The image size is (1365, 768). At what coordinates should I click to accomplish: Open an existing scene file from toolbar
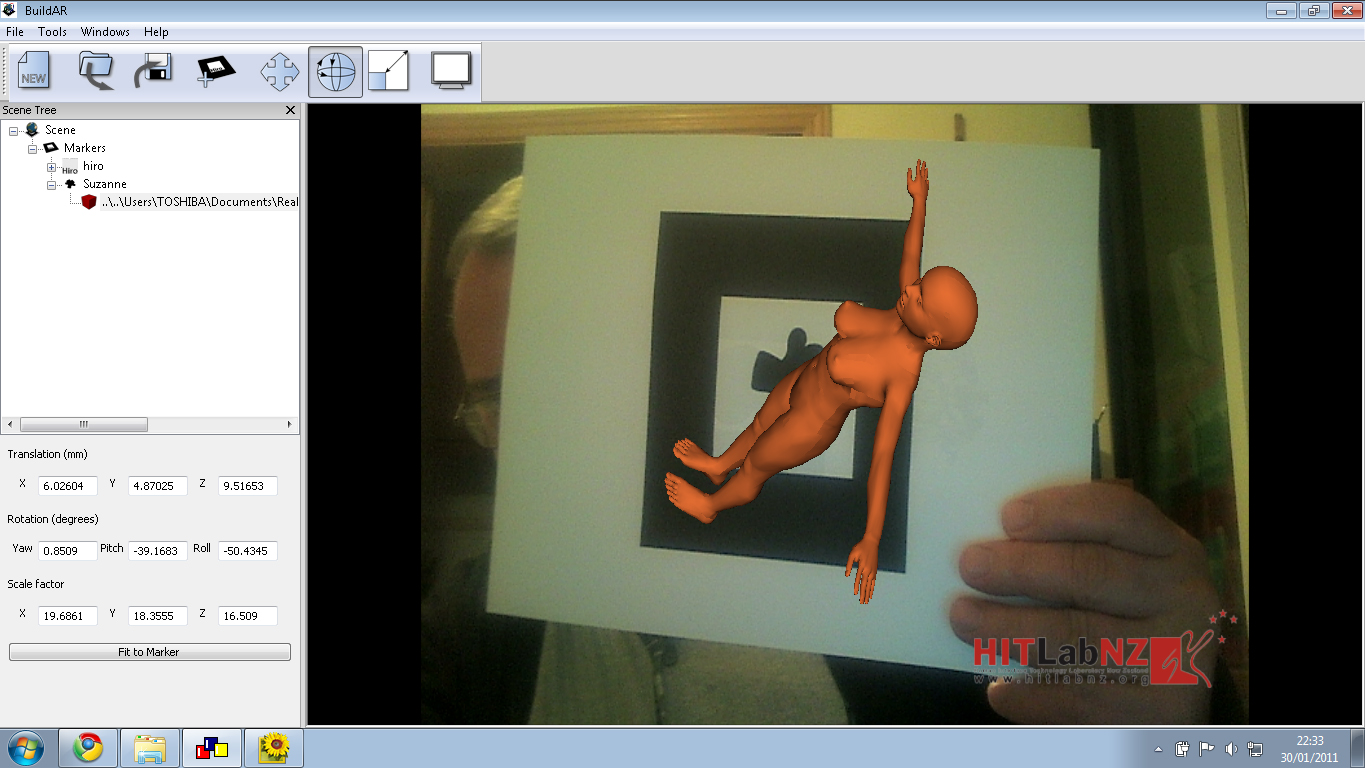point(96,72)
